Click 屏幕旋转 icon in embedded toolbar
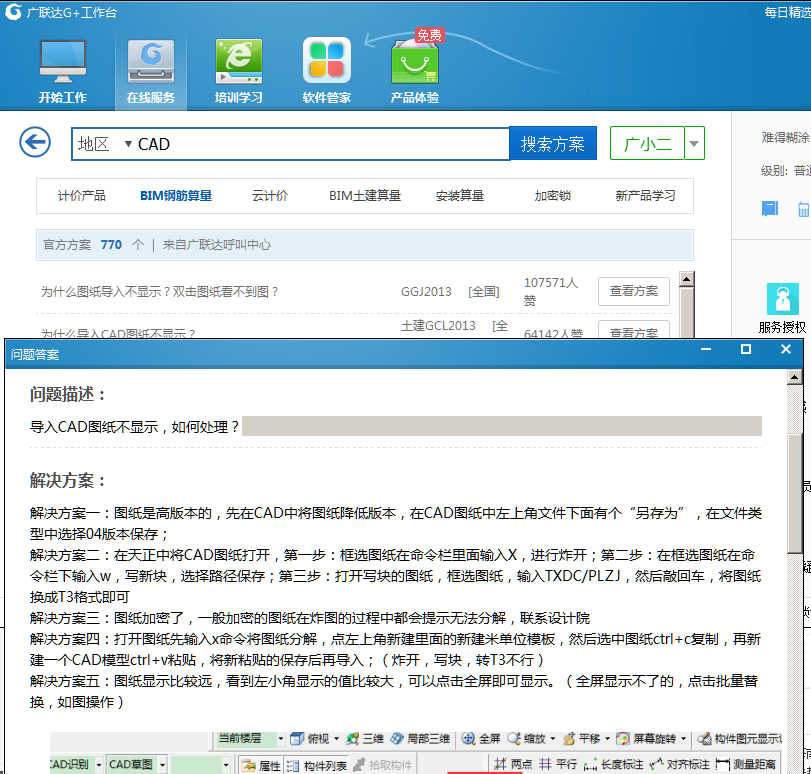Viewport: 811px width, 774px height. tap(623, 738)
